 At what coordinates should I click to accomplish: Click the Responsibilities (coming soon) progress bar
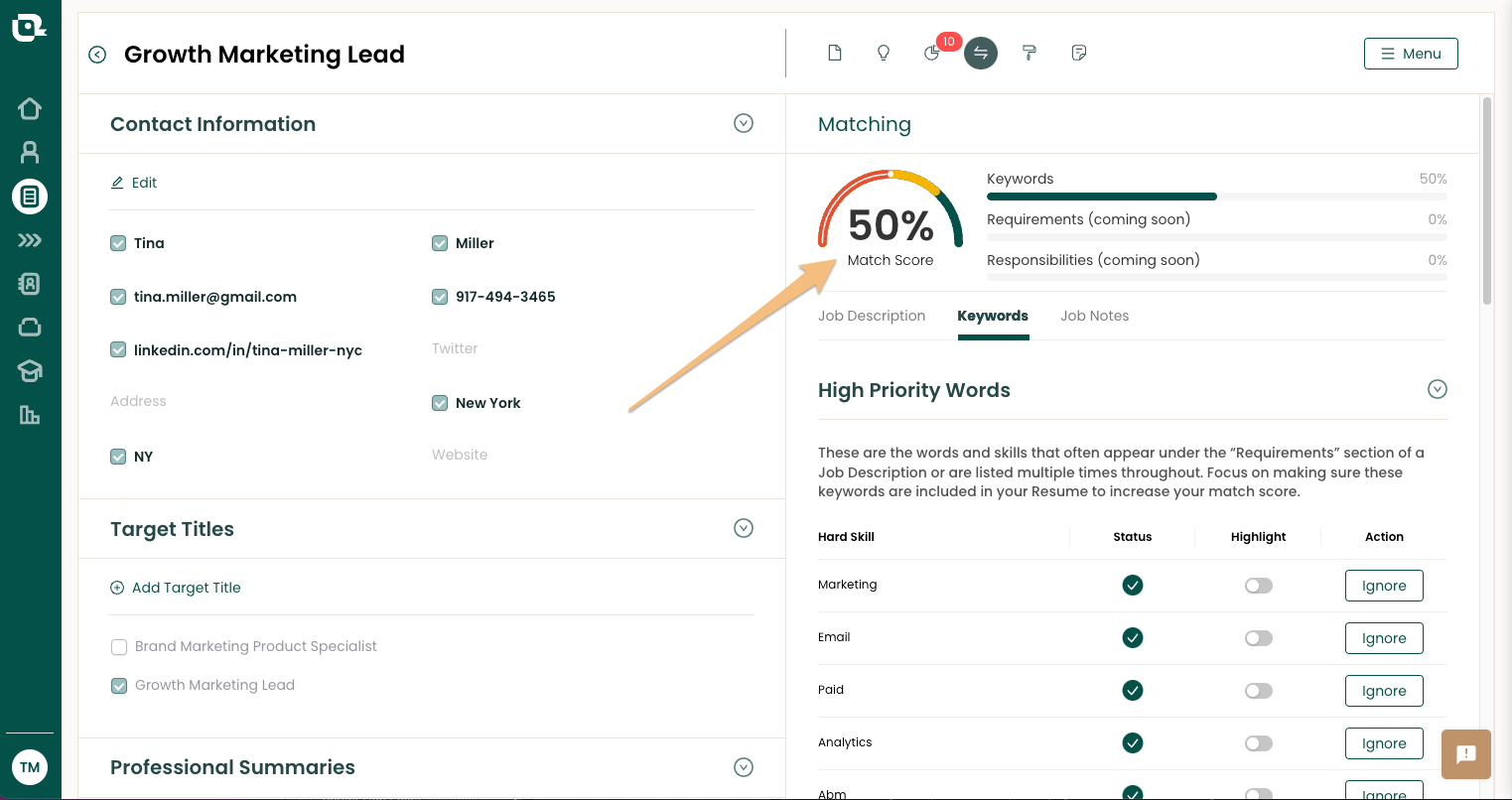tap(1217, 278)
